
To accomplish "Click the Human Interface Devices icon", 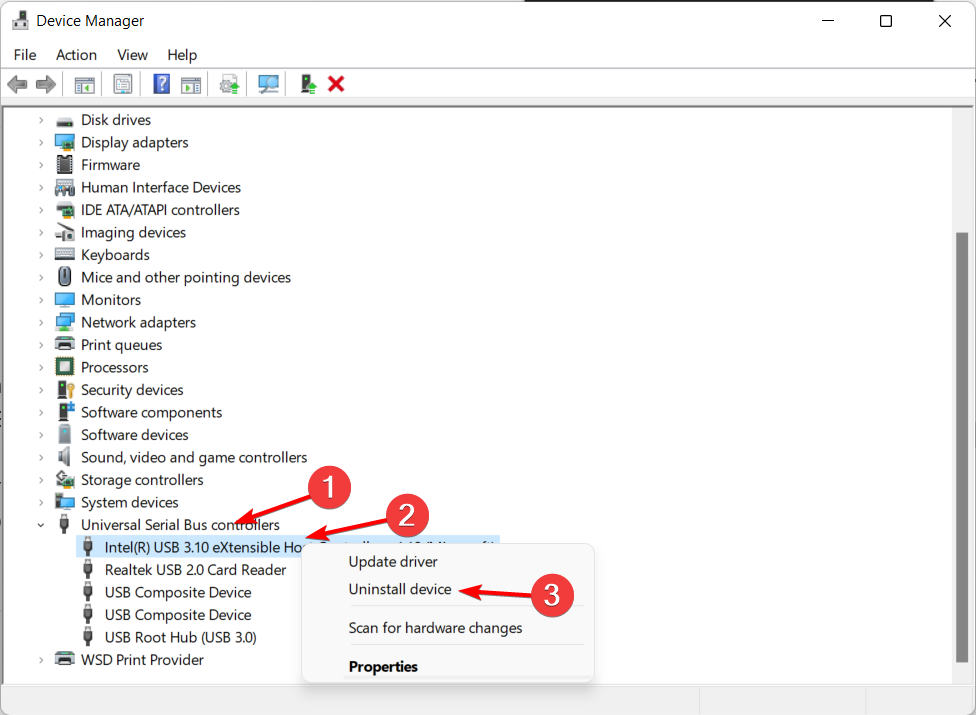I will click(65, 187).
